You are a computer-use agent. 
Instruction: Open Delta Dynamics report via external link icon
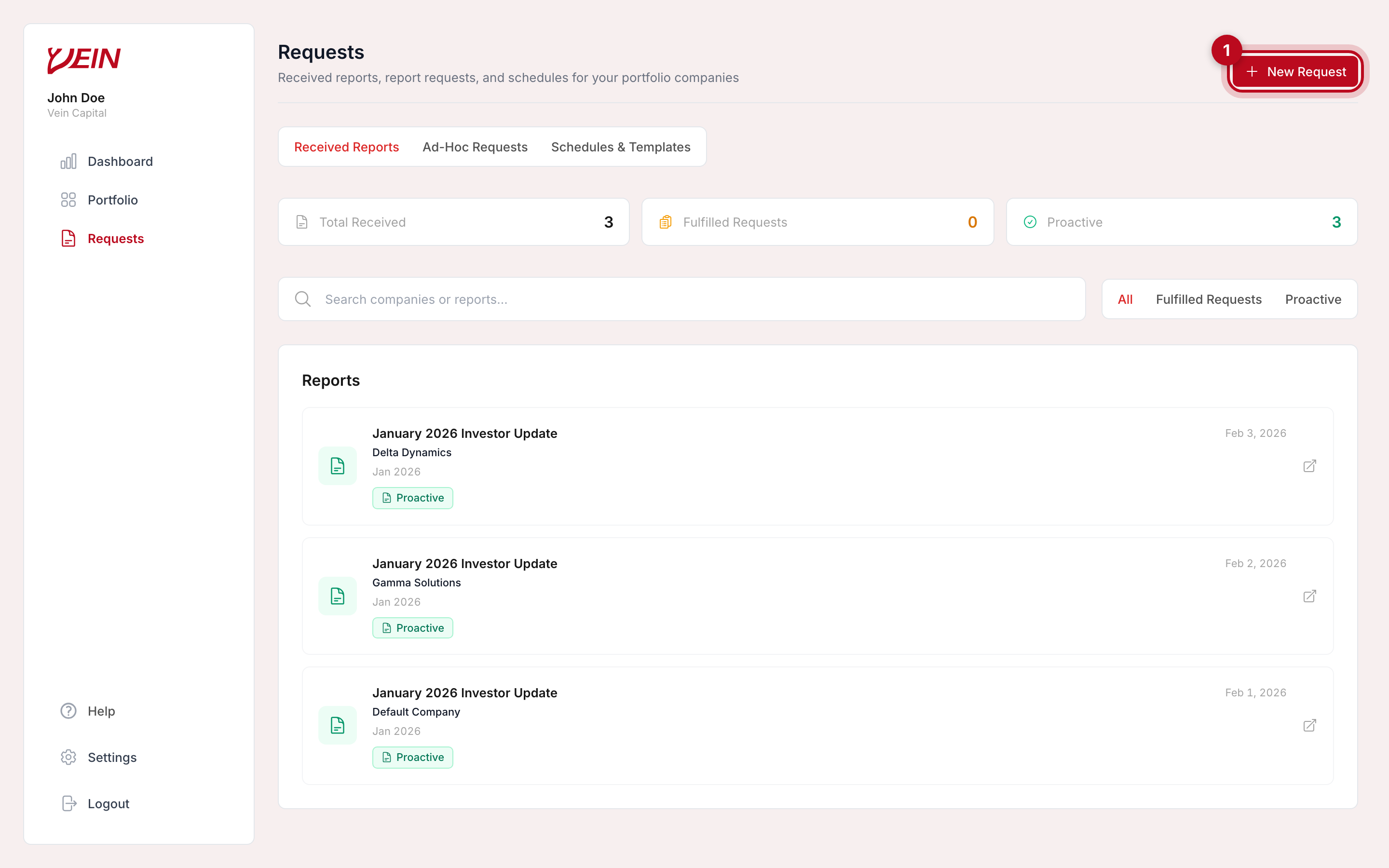coord(1309,465)
